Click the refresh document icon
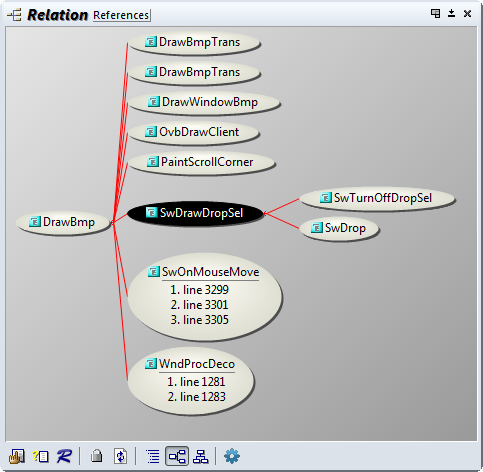 tap(120, 456)
